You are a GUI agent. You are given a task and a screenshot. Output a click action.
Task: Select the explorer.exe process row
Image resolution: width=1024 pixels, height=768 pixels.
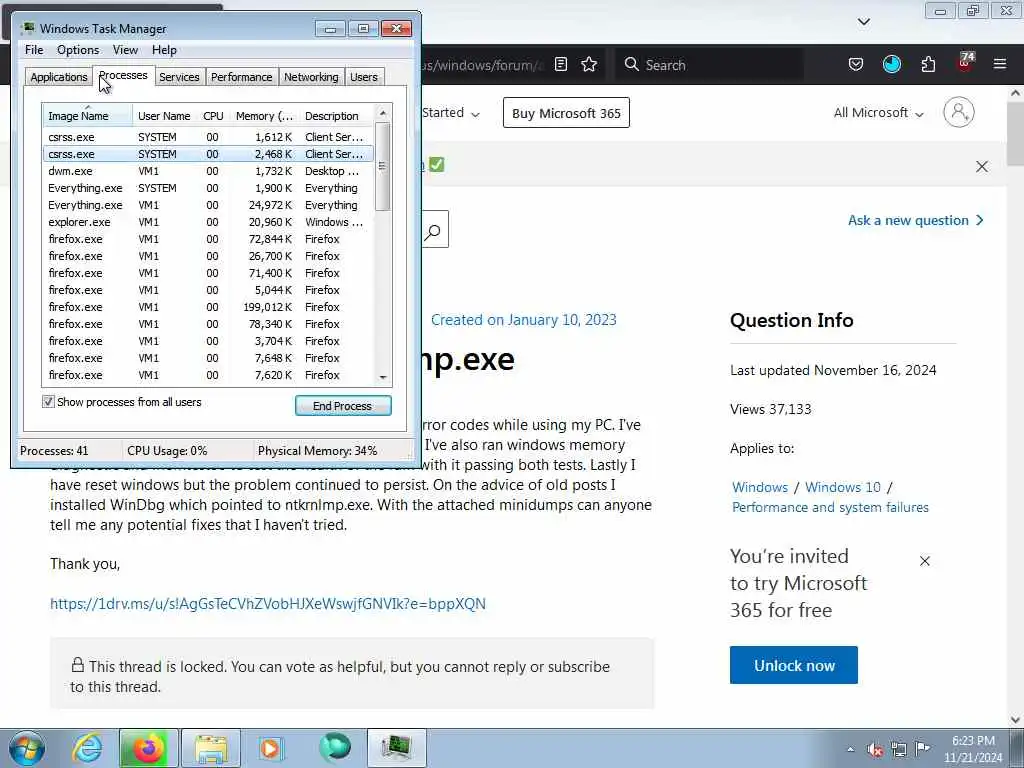pyautogui.click(x=208, y=222)
